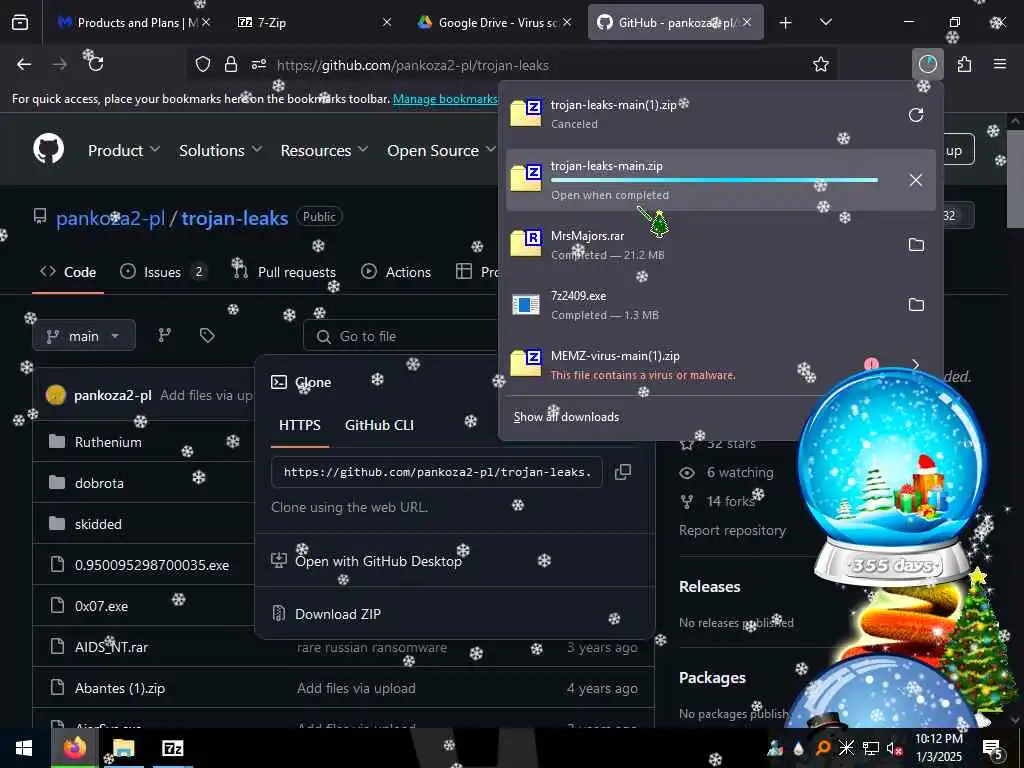
Task: Open the skidded folder
Action: click(x=98, y=524)
